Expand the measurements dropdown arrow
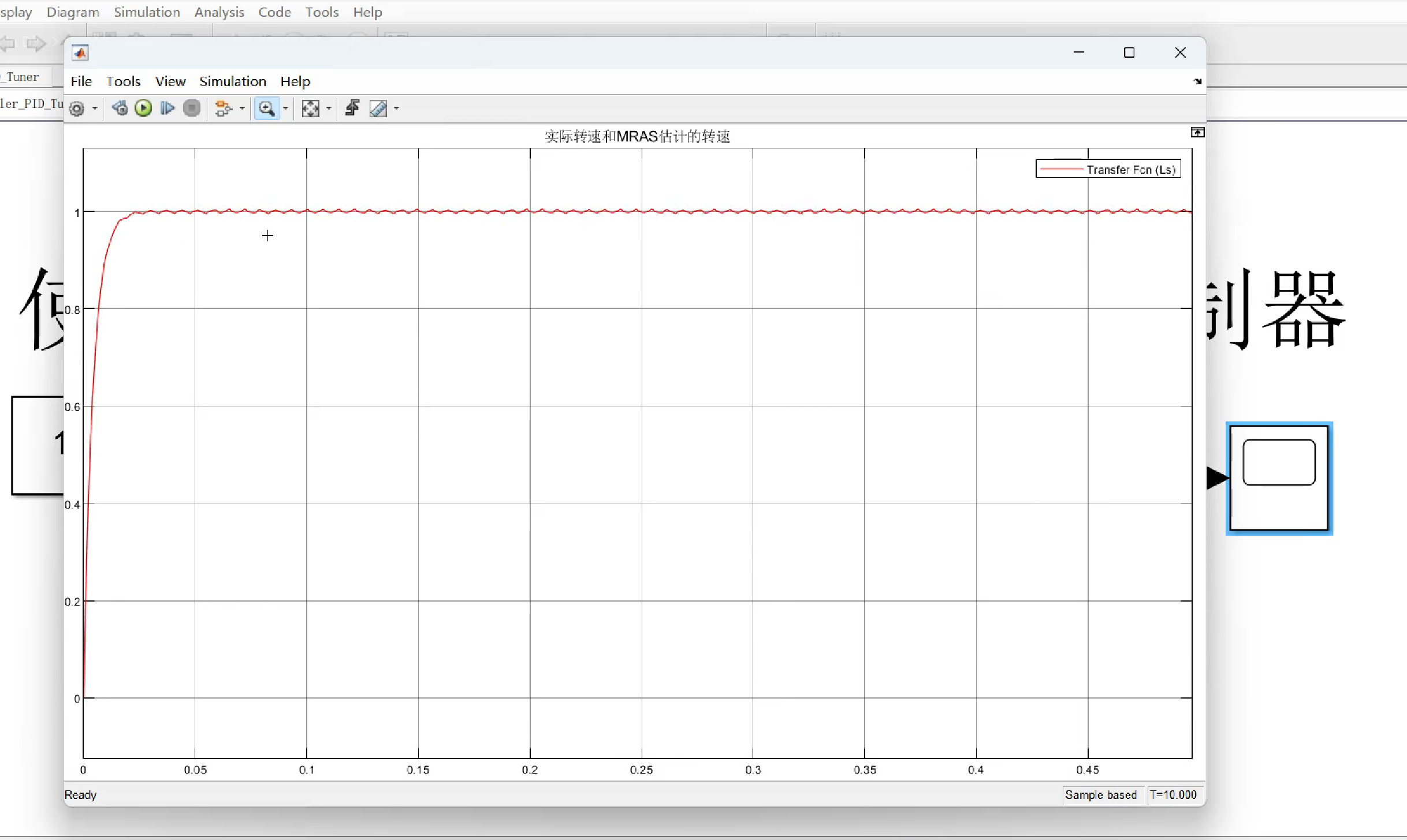The width and height of the screenshot is (1407, 840). pyautogui.click(x=396, y=109)
